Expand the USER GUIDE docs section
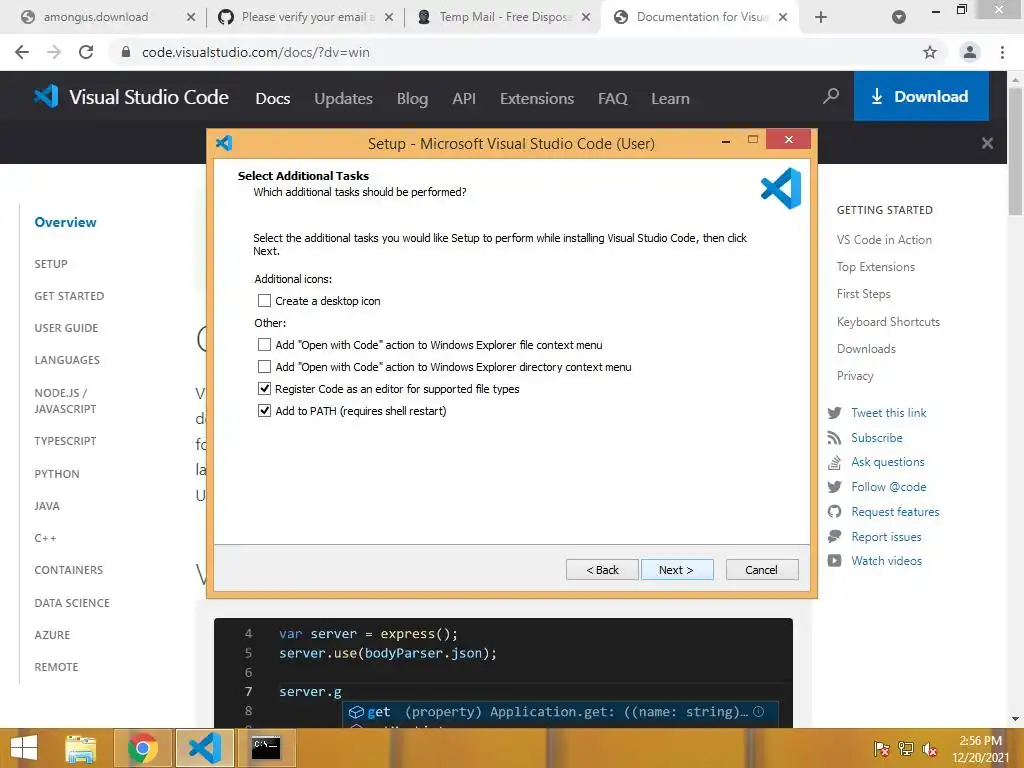The image size is (1024, 768). (66, 328)
